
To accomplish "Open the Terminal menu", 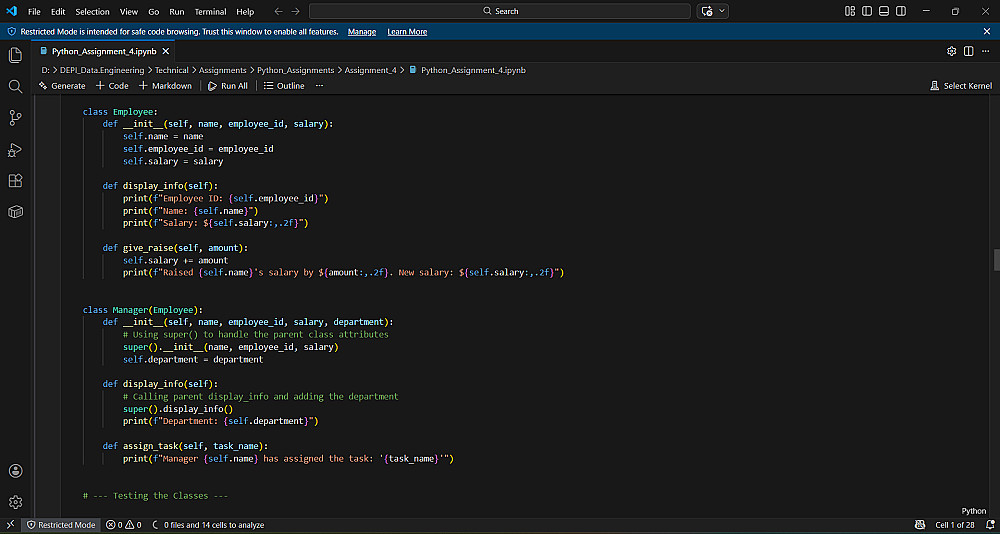I will pos(210,11).
